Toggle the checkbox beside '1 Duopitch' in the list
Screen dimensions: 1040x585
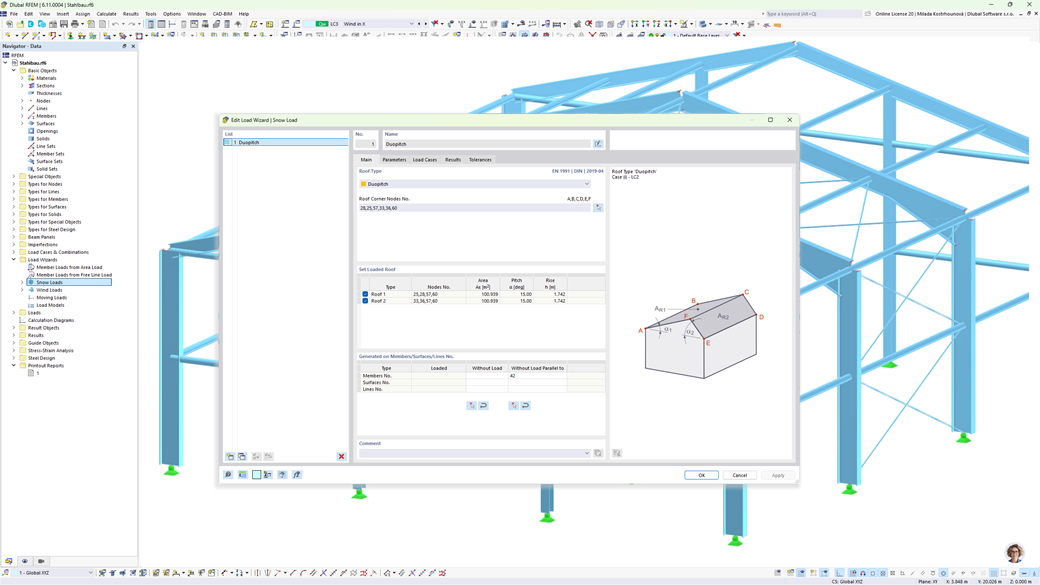click(x=227, y=141)
